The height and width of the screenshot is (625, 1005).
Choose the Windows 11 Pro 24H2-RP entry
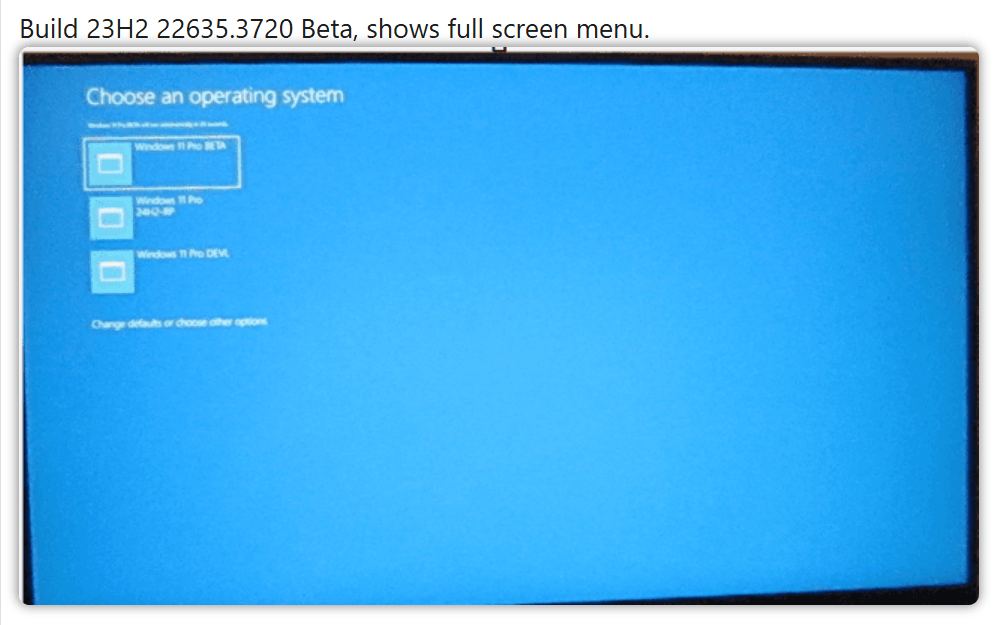coord(148,217)
